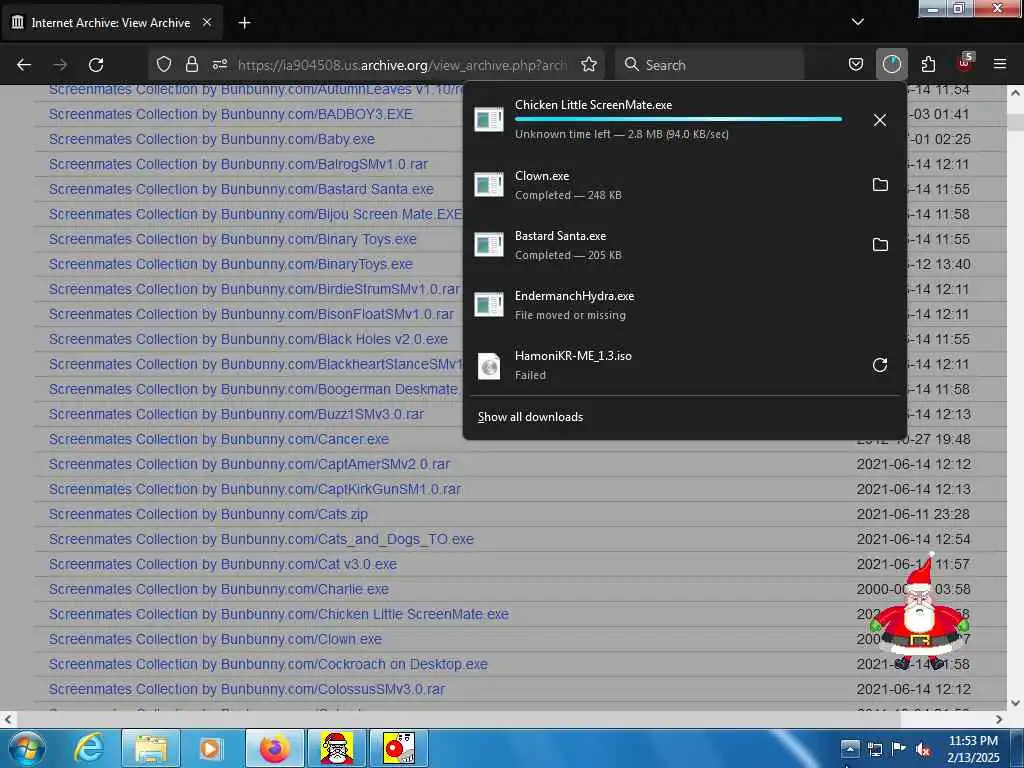Image resolution: width=1024 pixels, height=768 pixels.
Task: Open the Chicken Little ScreenMate.exe page link
Action: tap(279, 614)
